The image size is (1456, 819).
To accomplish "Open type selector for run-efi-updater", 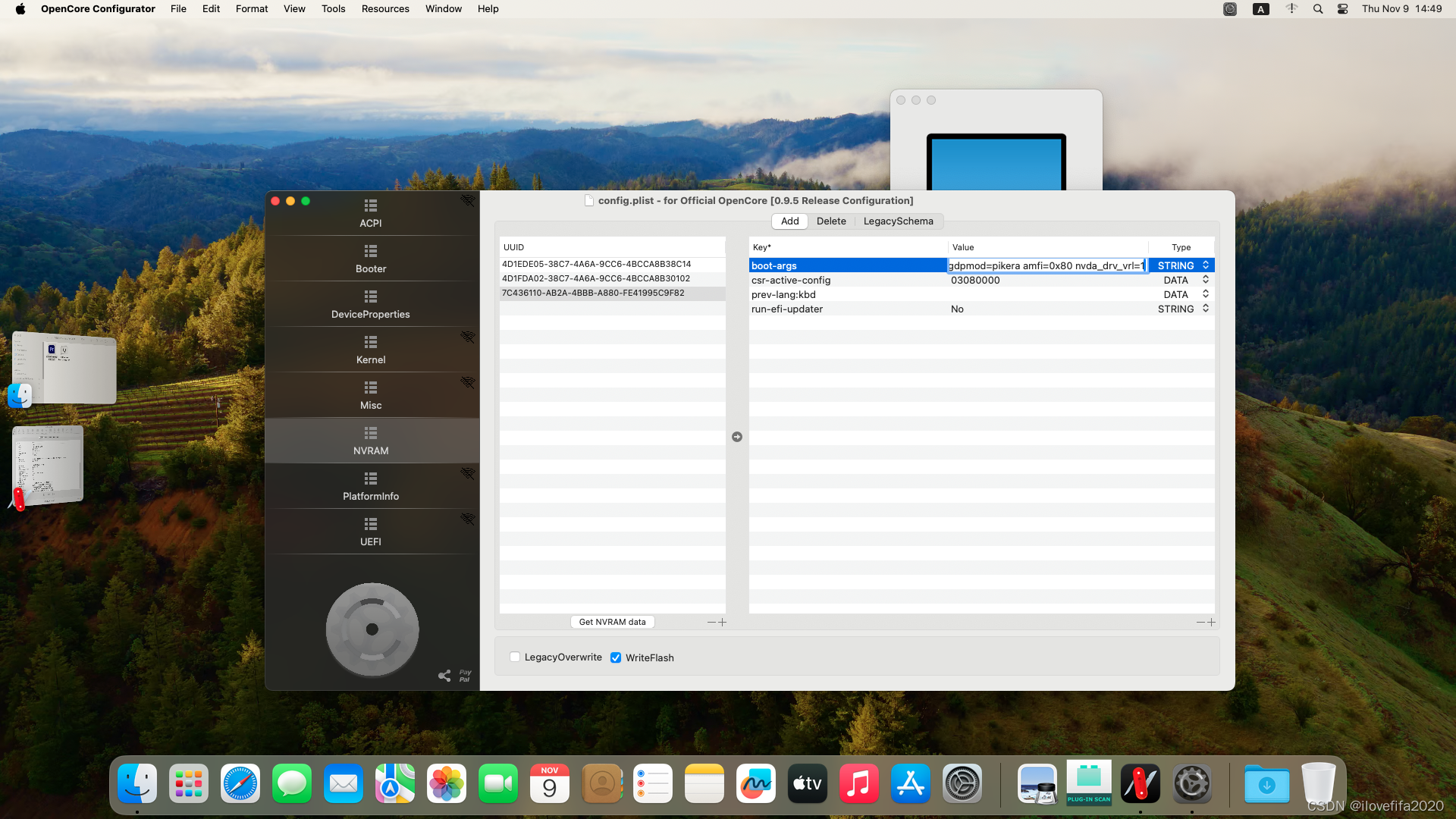I will point(1205,309).
